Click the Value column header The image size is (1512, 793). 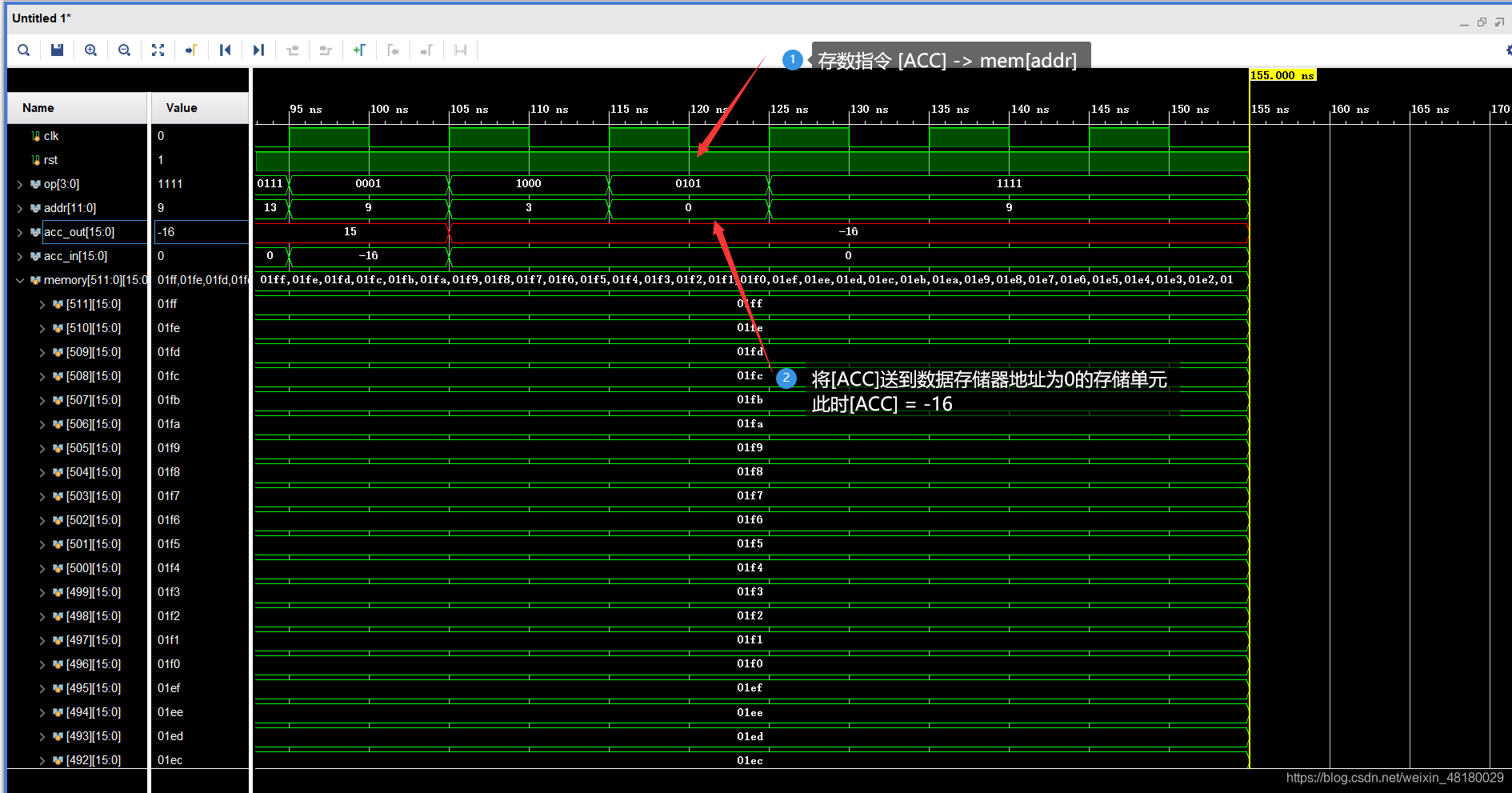click(200, 108)
